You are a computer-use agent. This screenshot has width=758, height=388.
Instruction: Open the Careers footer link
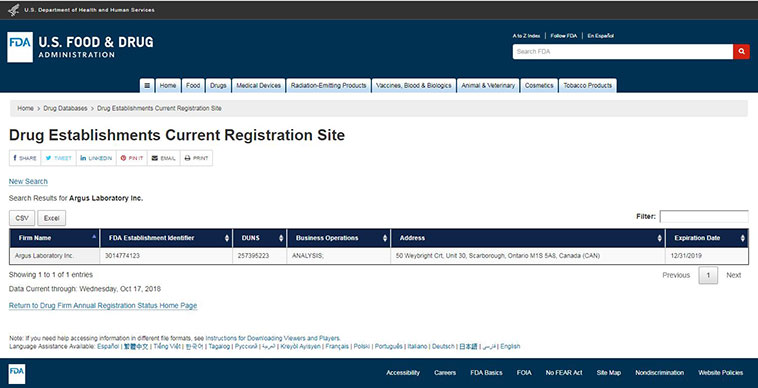click(x=445, y=373)
